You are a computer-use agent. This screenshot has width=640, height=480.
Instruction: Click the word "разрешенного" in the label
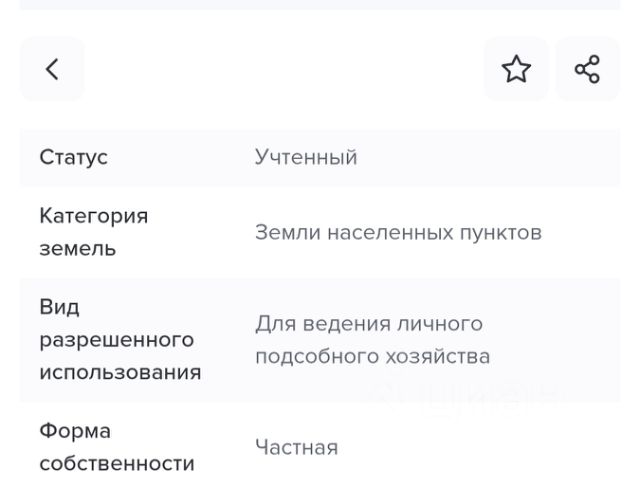[116, 340]
